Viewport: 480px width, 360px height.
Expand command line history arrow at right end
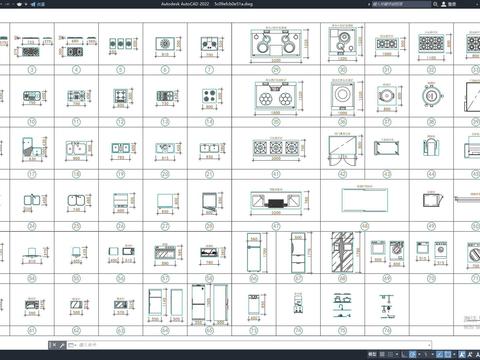point(429,345)
